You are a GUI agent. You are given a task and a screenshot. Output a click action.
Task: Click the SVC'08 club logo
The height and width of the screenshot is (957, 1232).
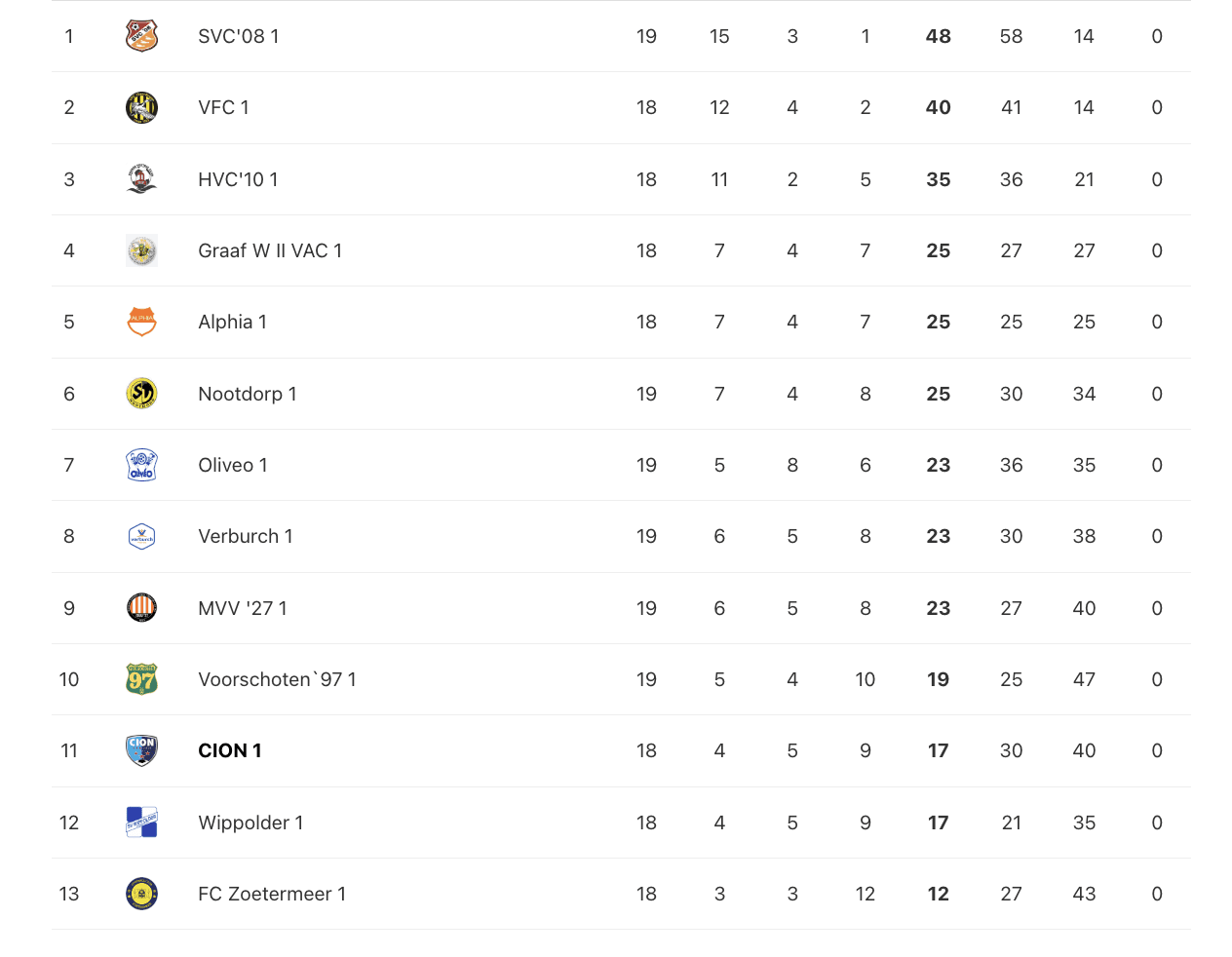[141, 36]
